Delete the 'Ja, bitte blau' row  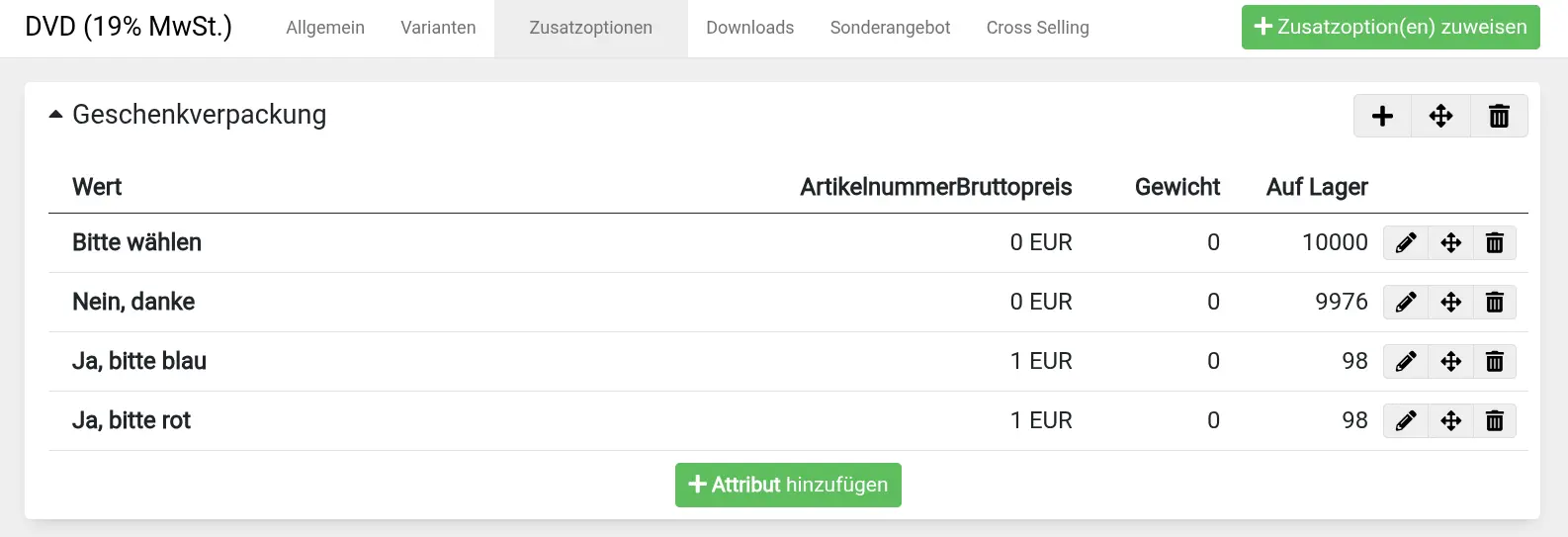coord(1495,361)
